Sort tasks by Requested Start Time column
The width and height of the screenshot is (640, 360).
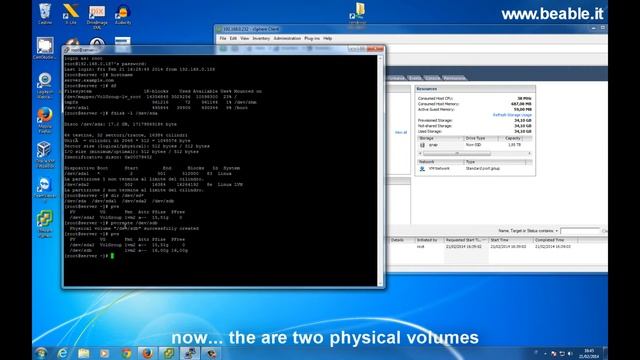(465, 240)
